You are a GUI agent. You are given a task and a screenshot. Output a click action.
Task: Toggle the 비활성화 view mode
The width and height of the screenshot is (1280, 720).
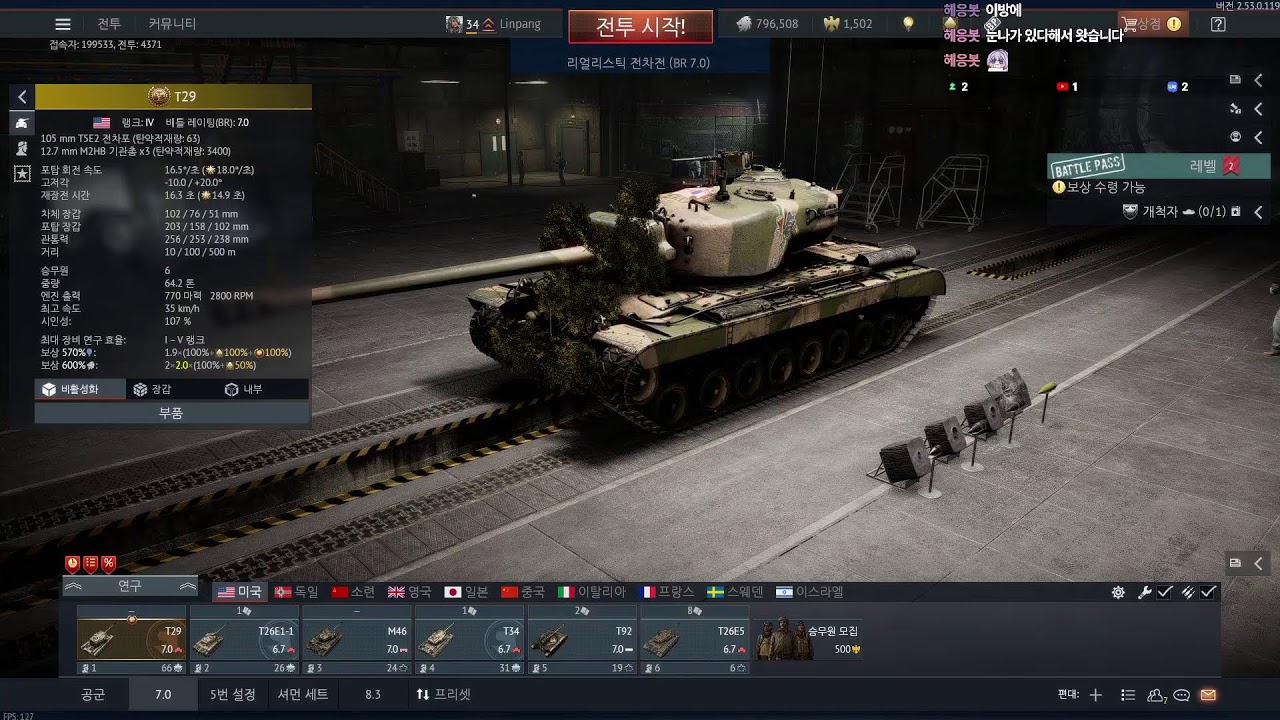(80, 389)
